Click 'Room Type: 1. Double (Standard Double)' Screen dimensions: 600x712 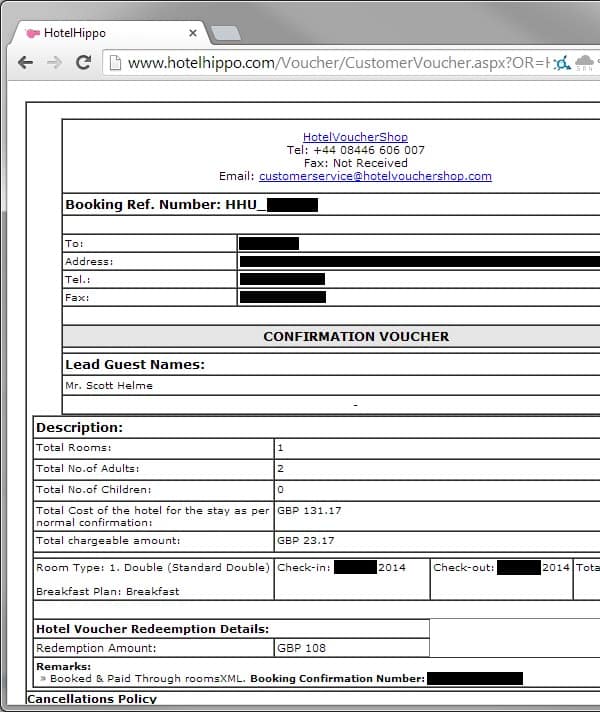[153, 568]
